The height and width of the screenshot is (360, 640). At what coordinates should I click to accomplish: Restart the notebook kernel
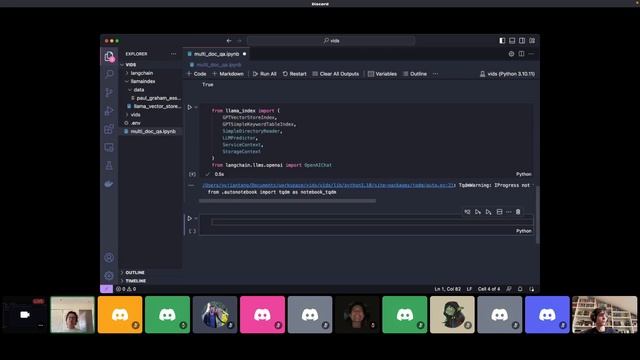click(294, 74)
